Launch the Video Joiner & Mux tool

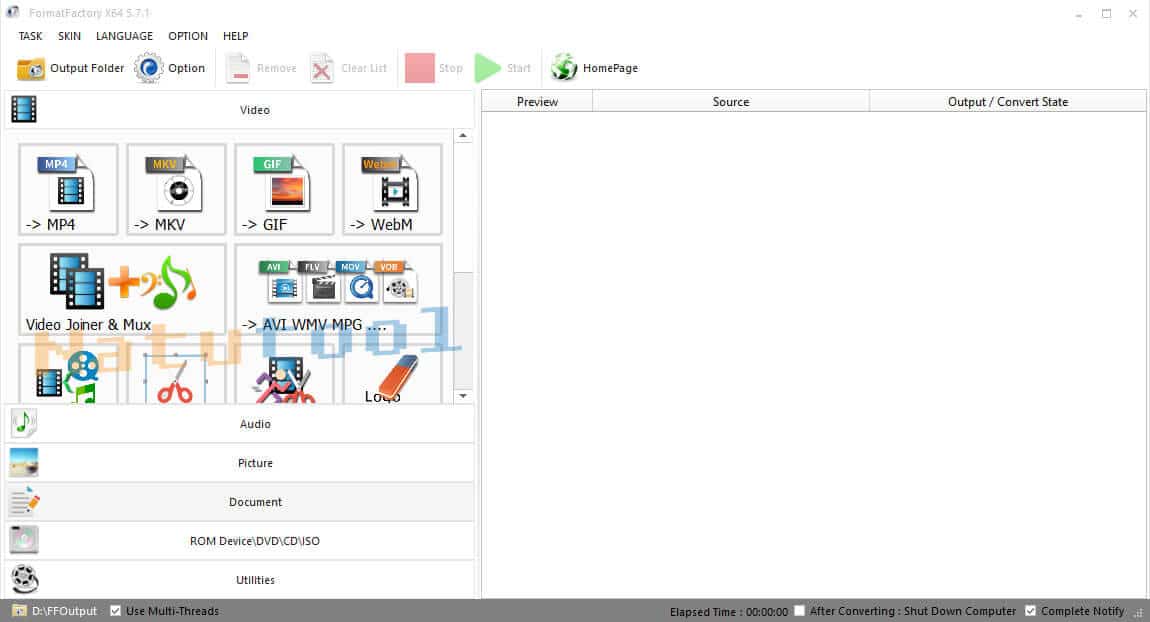[122, 289]
